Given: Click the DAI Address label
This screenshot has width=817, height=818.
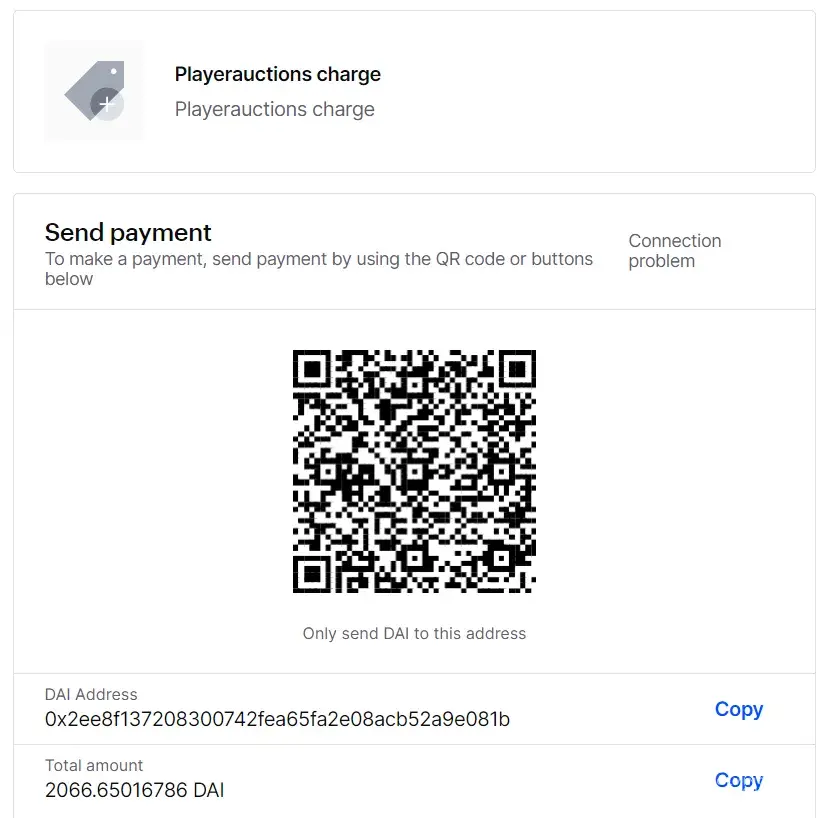Looking at the screenshot, I should coord(91,694).
